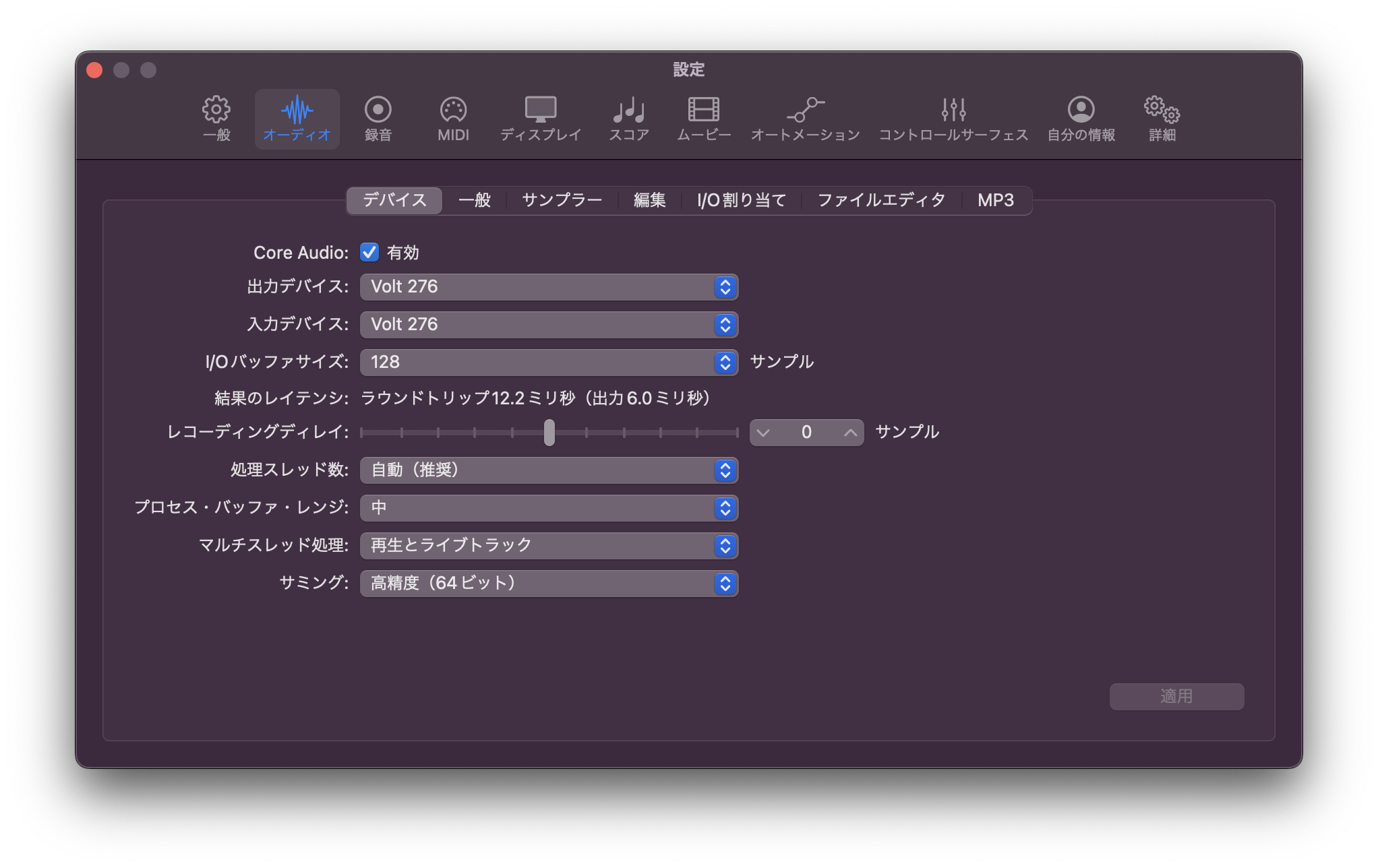
Task: Increase recording delay with the up arrow
Action: point(850,433)
